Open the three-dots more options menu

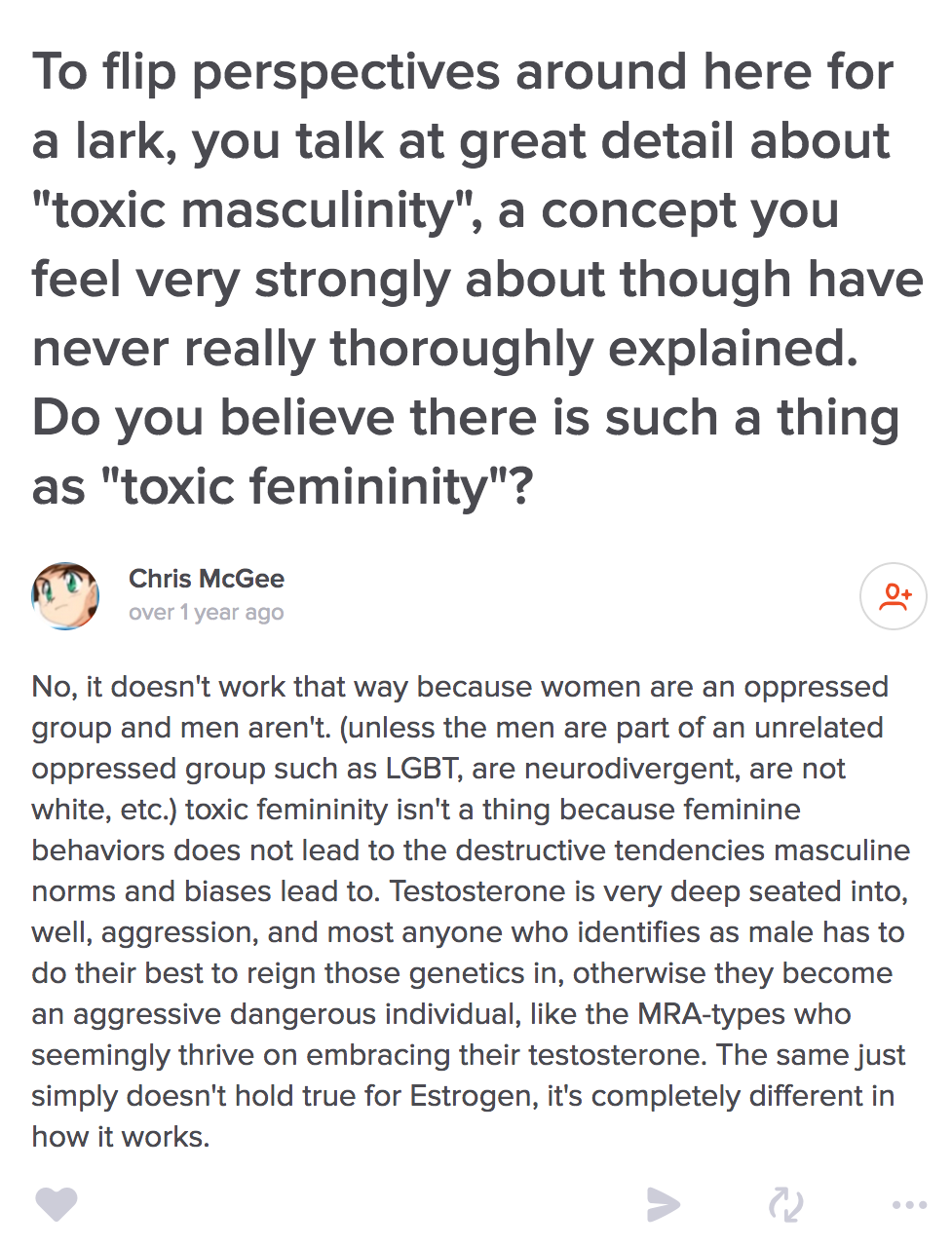909,1205
